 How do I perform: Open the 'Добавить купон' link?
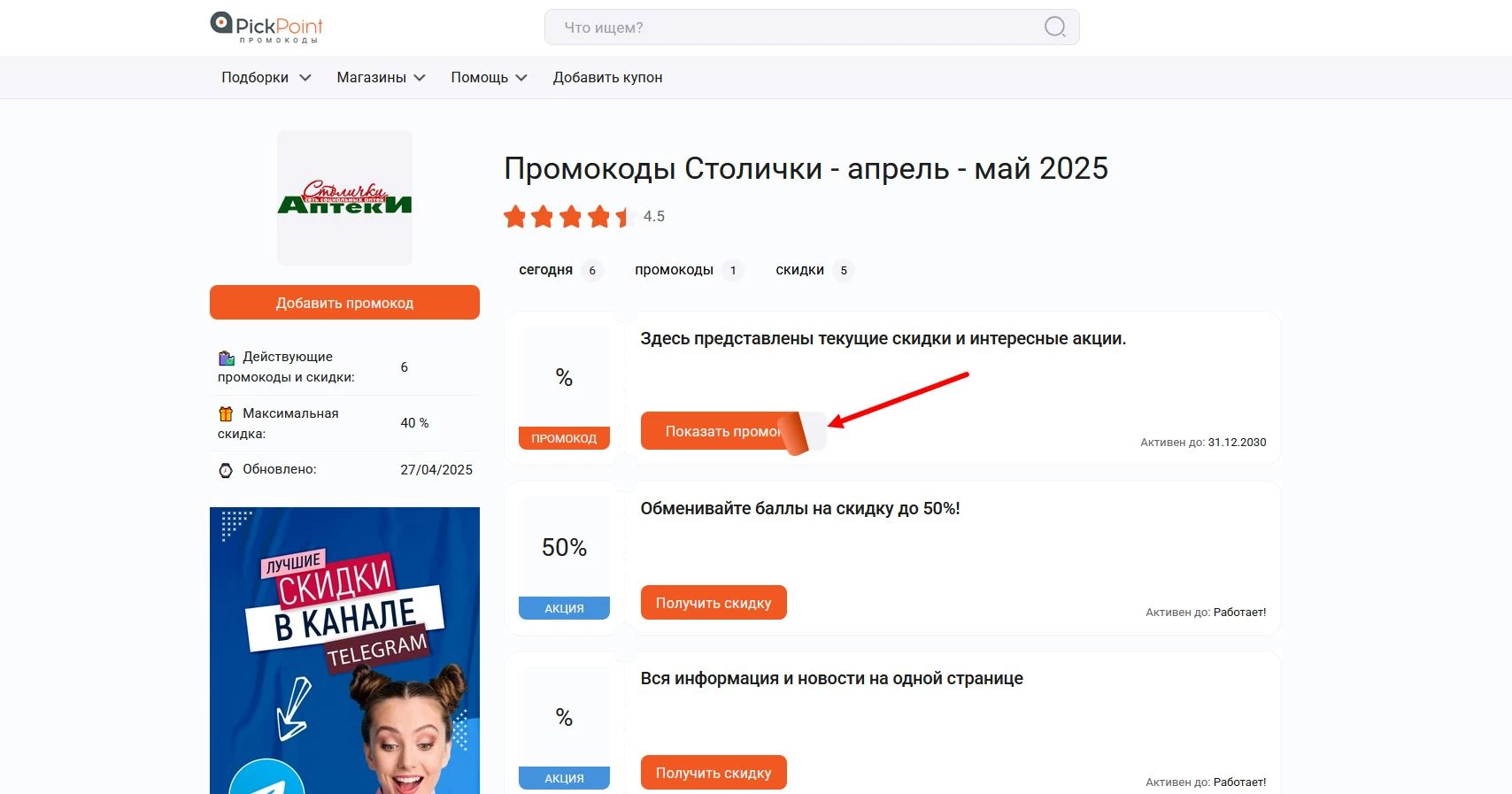[x=607, y=78]
